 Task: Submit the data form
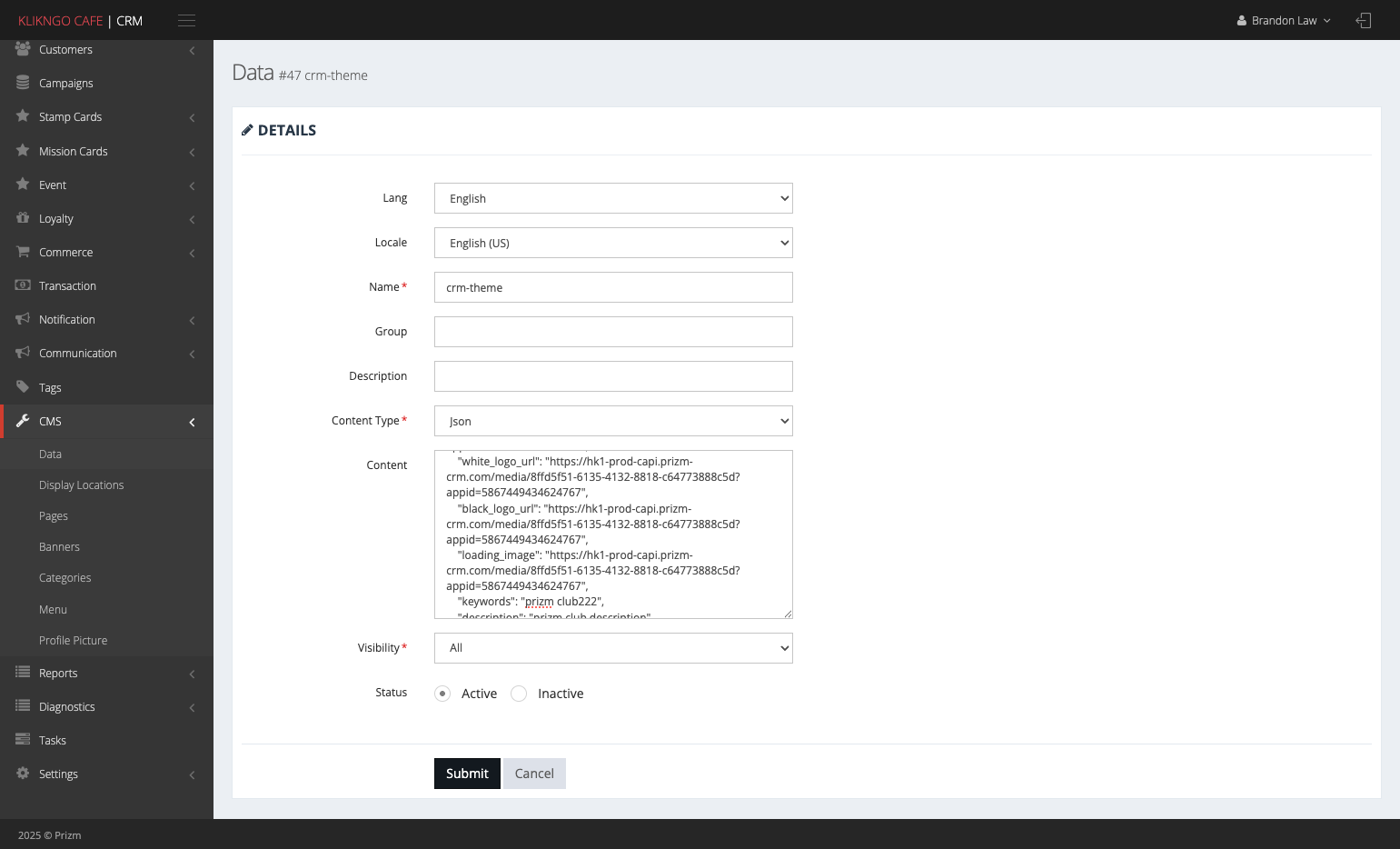467,774
